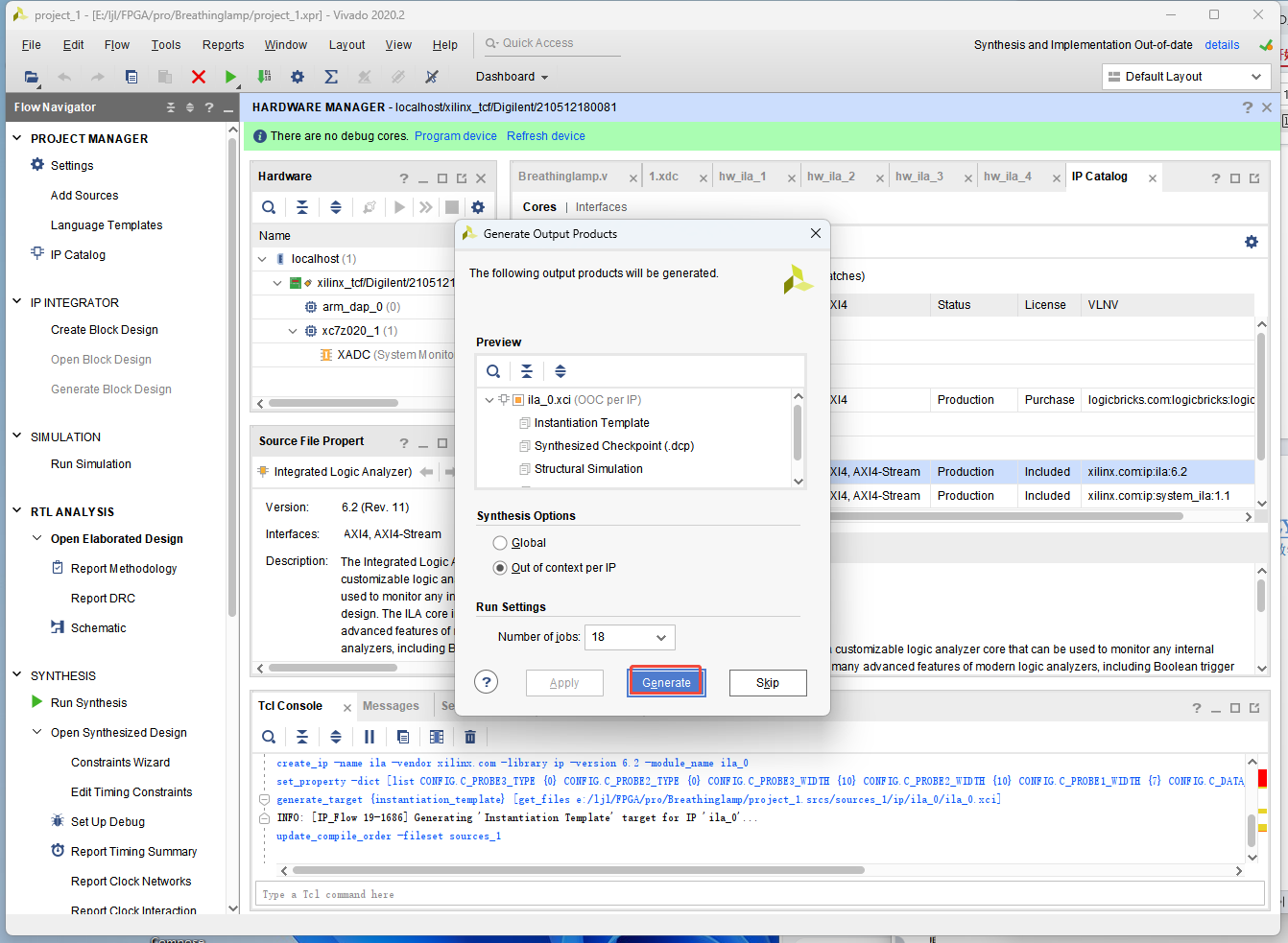Collapse the IP INTEGRATOR section

pyautogui.click(x=16, y=301)
